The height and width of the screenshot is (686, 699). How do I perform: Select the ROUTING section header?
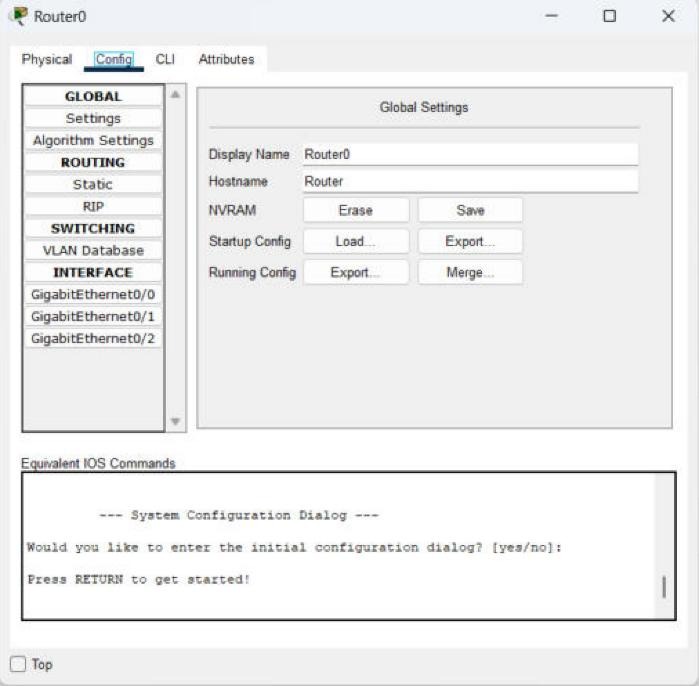click(x=93, y=162)
